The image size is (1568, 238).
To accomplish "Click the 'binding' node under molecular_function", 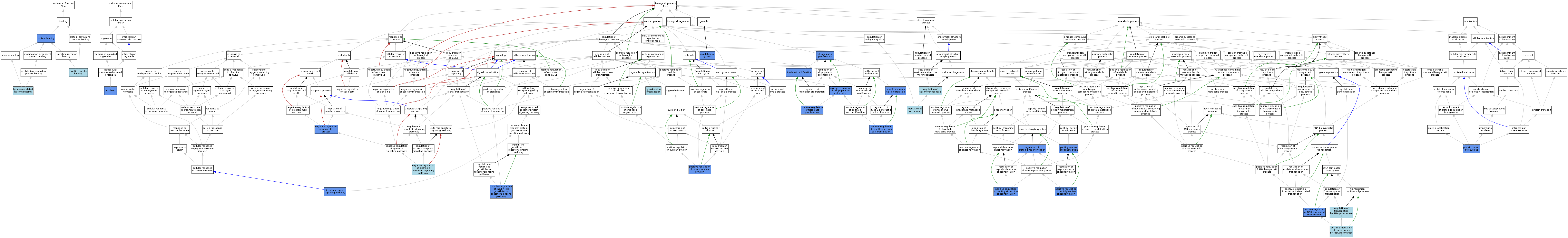I will click(63, 21).
